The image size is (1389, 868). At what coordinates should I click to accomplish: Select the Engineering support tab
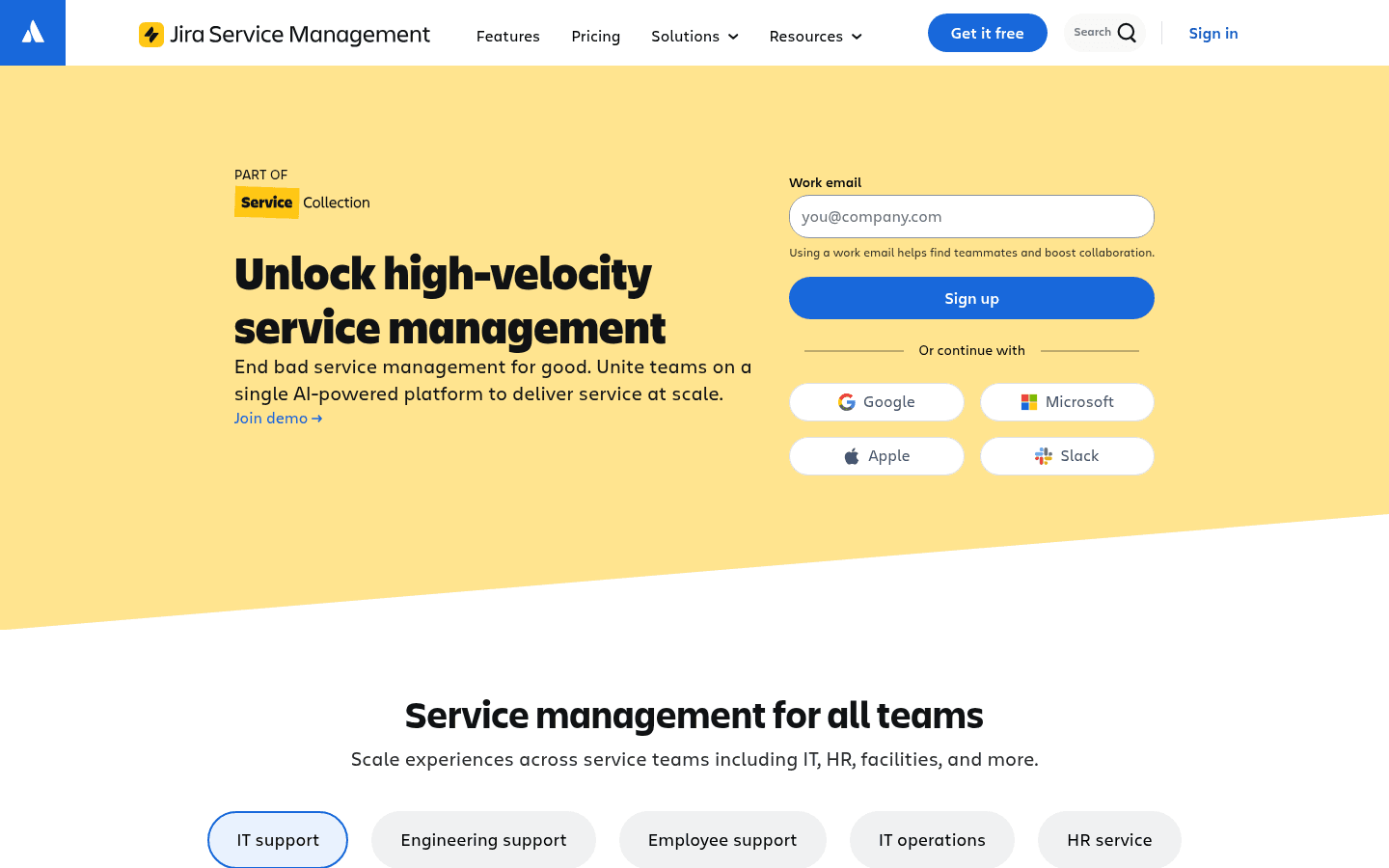pyautogui.click(x=483, y=840)
